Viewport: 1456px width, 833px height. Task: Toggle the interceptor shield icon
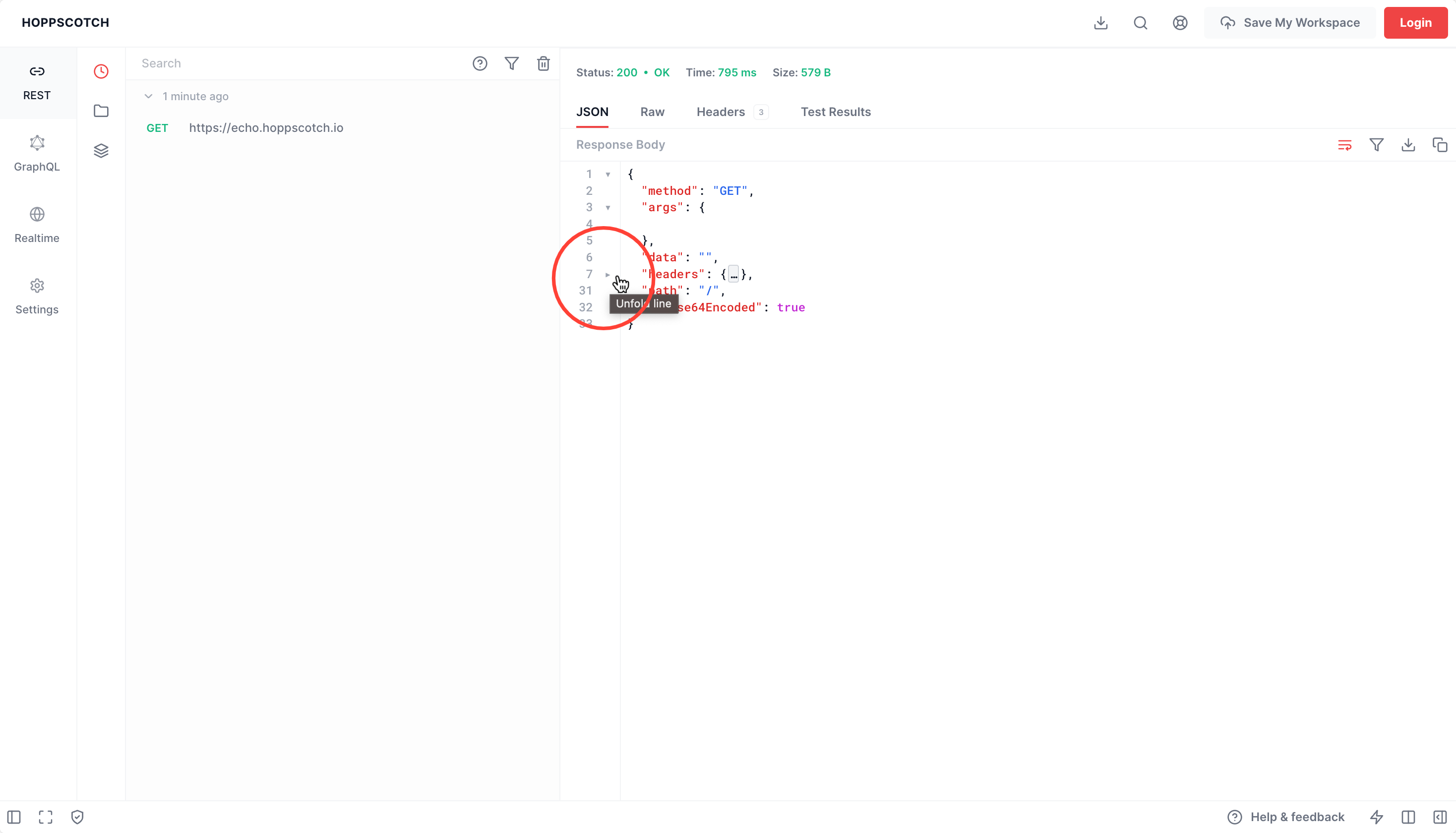coord(77,817)
